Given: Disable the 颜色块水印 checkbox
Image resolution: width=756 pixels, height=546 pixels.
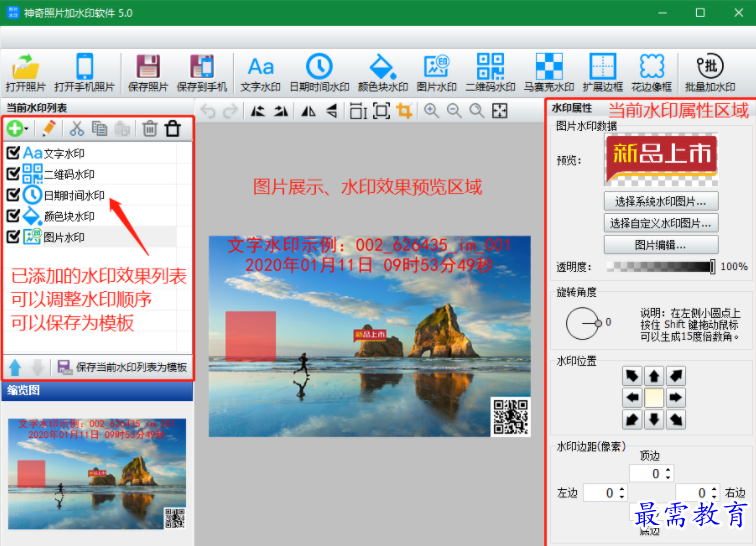Looking at the screenshot, I should click(x=13, y=216).
